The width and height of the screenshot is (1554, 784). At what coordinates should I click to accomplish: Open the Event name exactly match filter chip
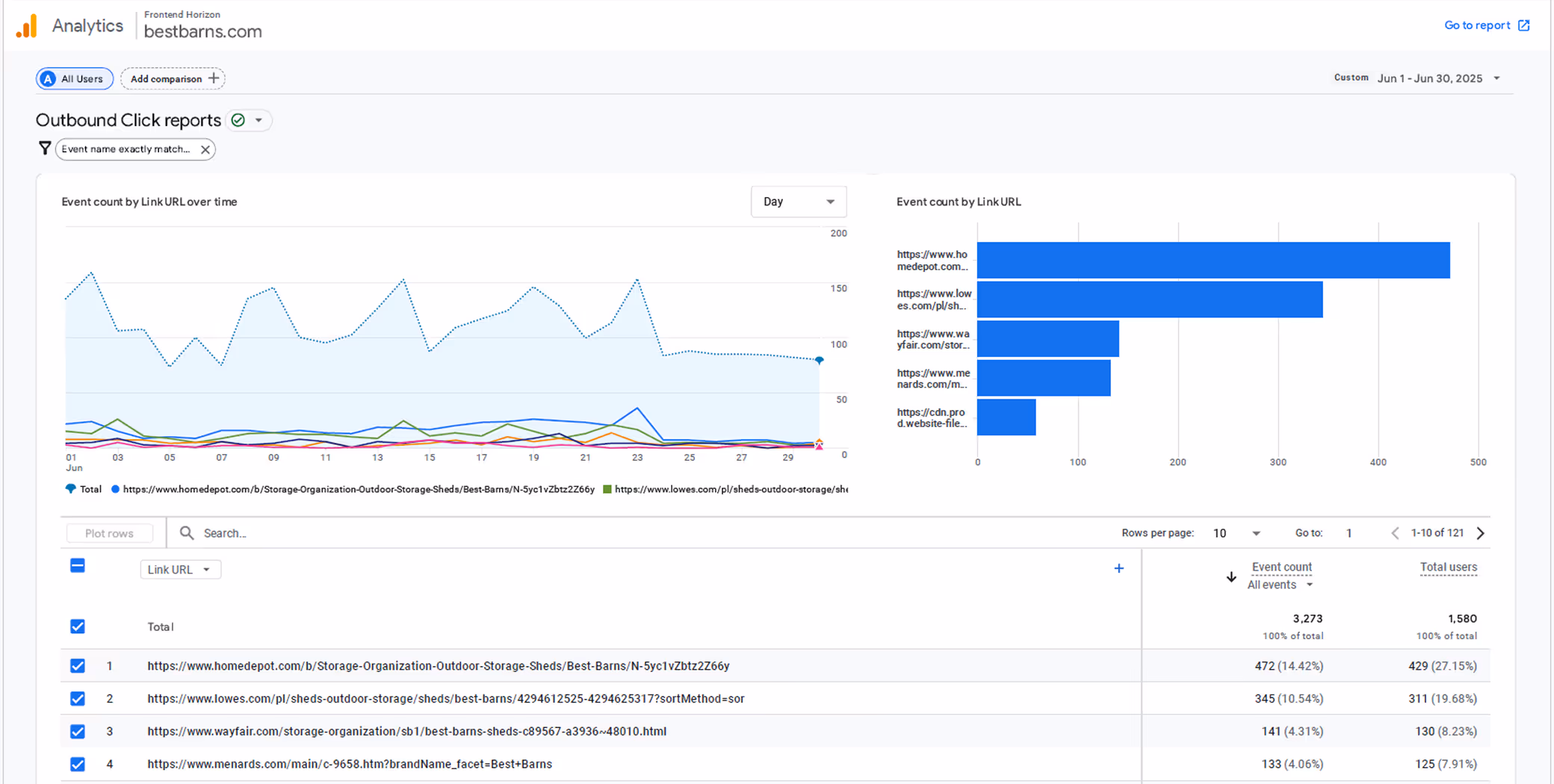126,149
